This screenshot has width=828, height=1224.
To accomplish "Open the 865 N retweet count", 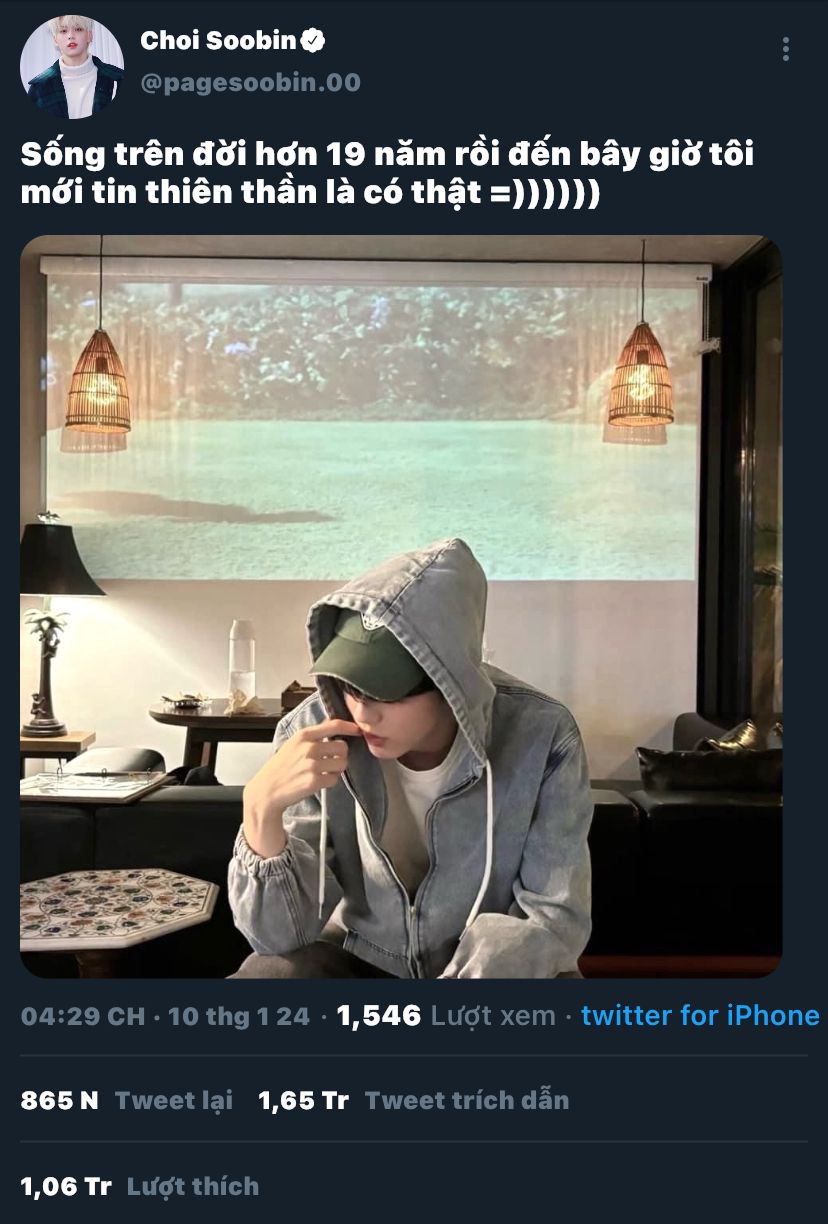I will coord(59,1101).
